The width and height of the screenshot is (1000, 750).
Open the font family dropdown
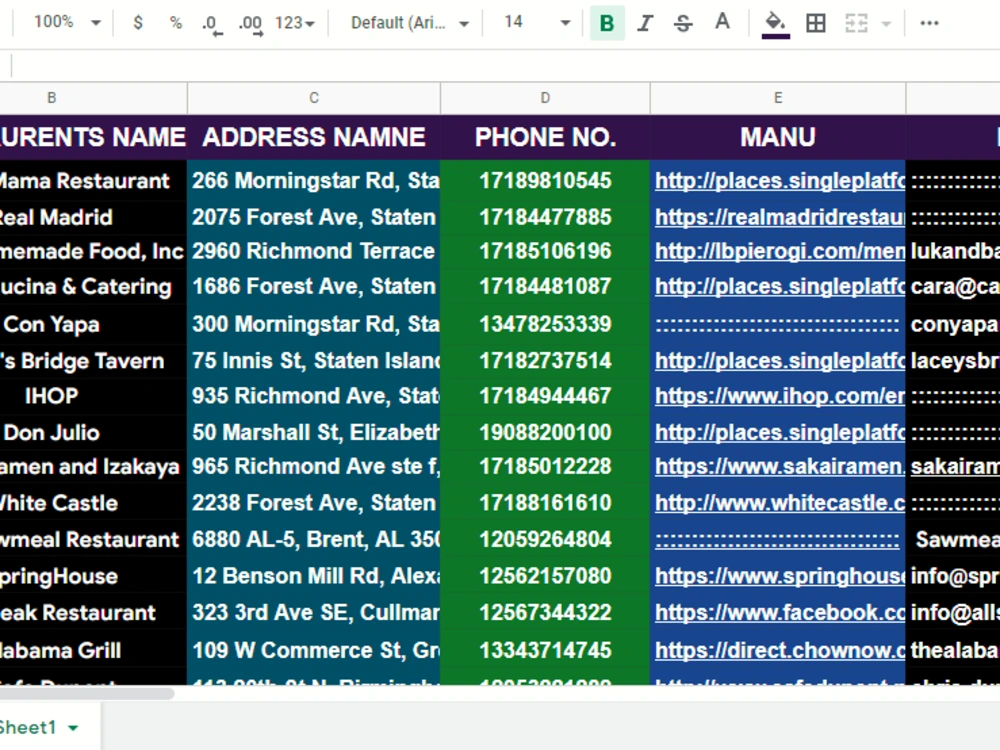point(409,23)
